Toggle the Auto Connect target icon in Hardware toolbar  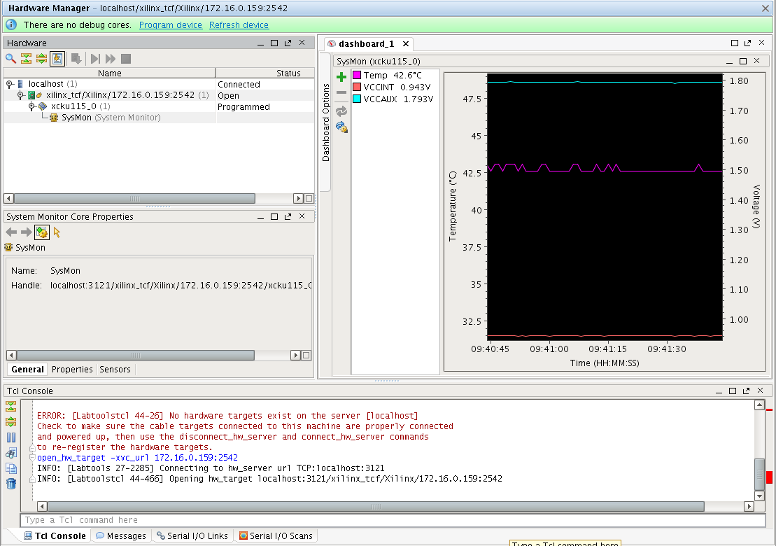click(x=57, y=59)
